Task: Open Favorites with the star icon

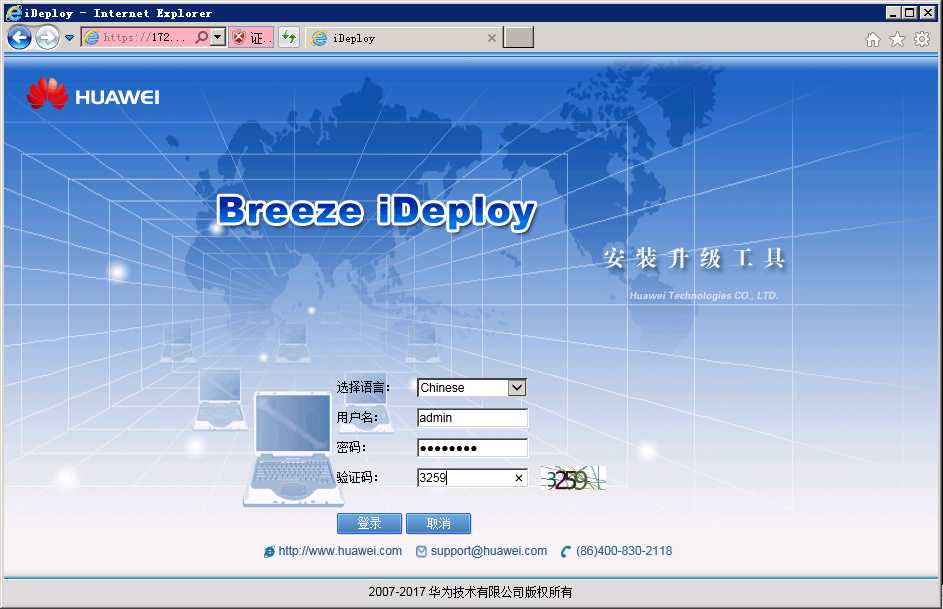Action: coord(897,40)
